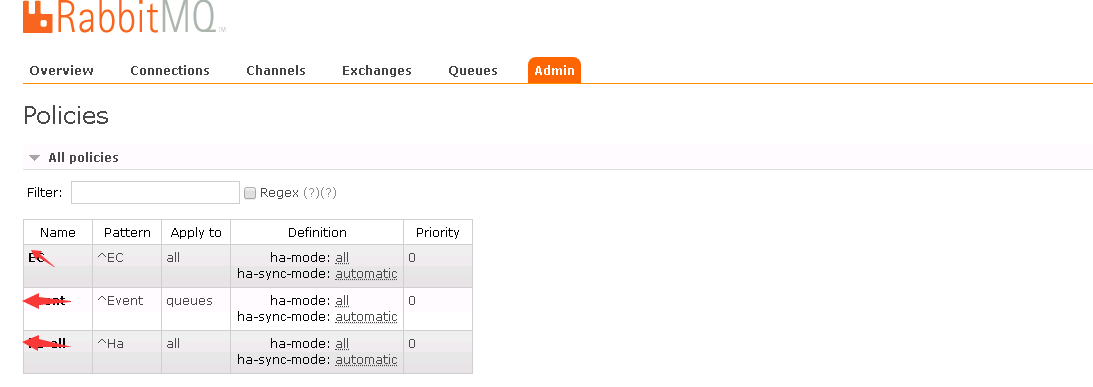Open the EC policy link
Viewport: 1093px width, 387px height.
coord(36,257)
